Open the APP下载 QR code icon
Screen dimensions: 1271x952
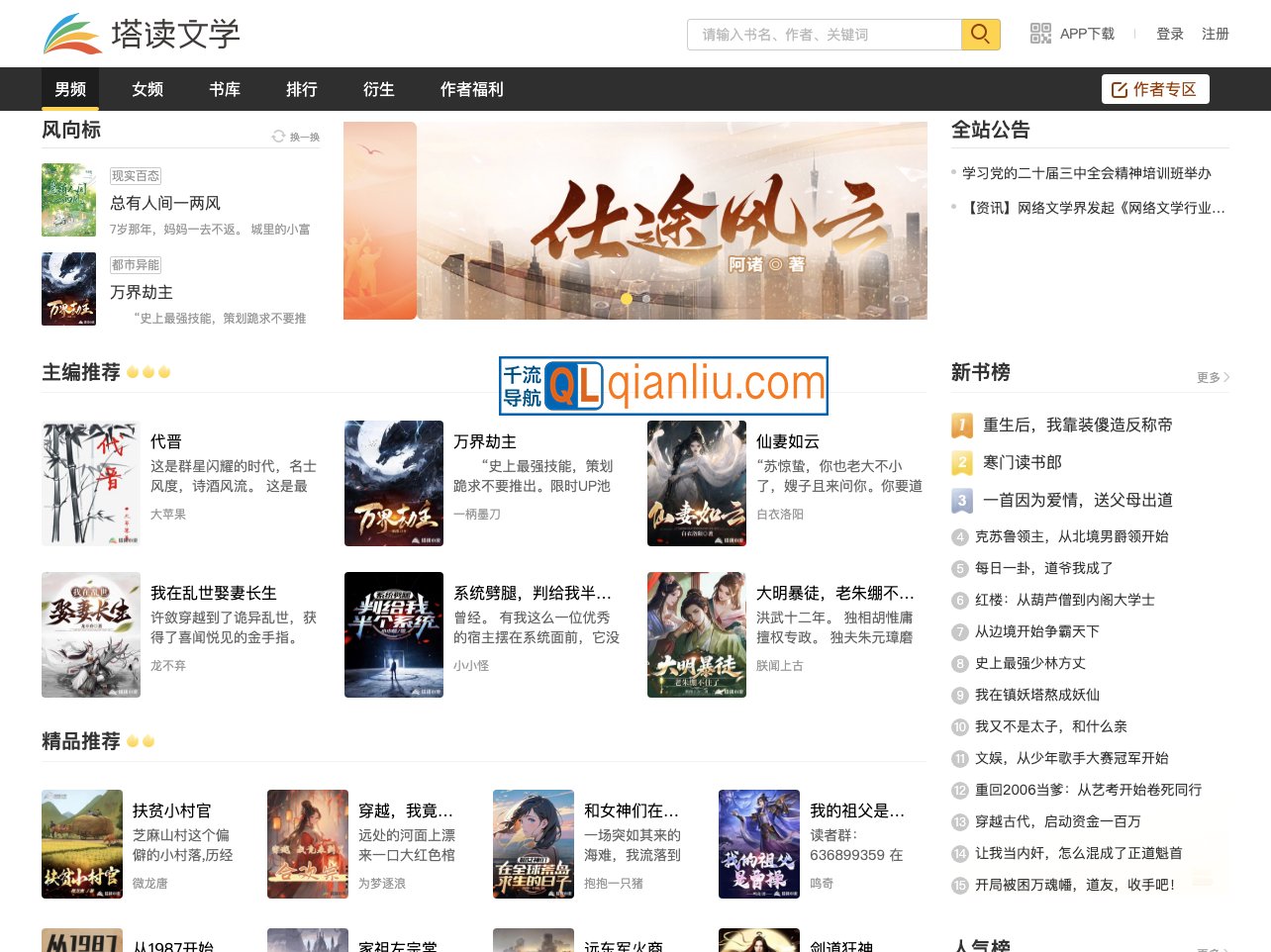(x=1040, y=33)
